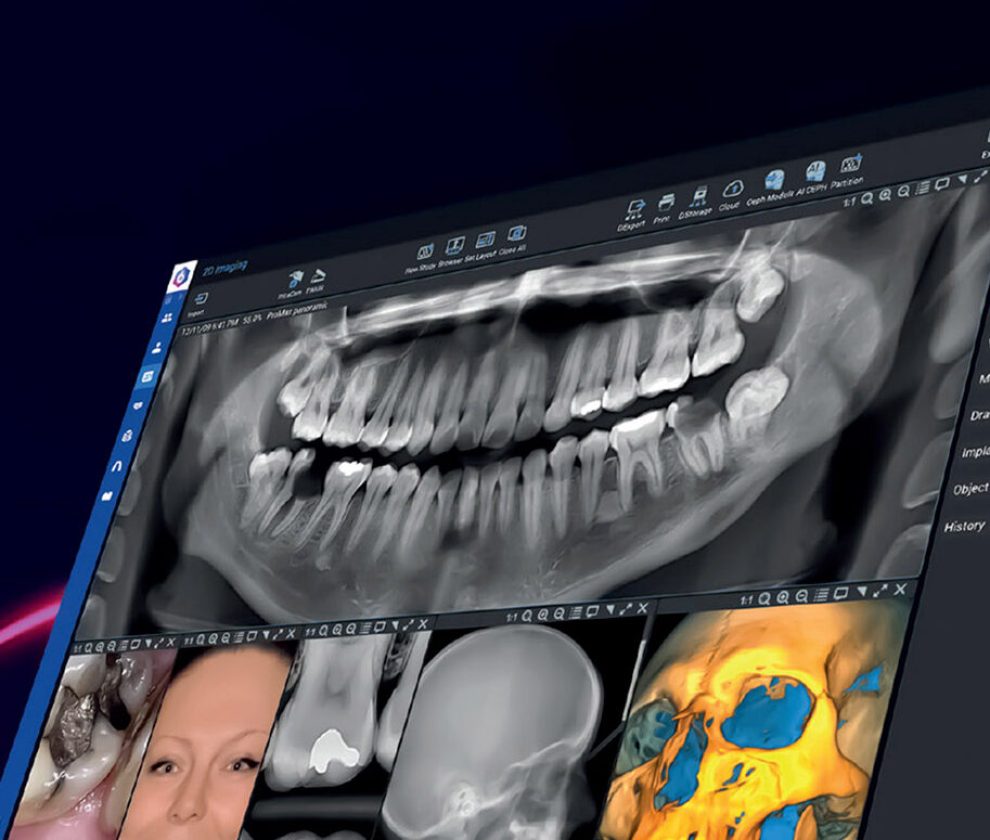Screen dimensions: 990x840
Task: Select the 2D imaging module in sidebar
Action: 147,377
